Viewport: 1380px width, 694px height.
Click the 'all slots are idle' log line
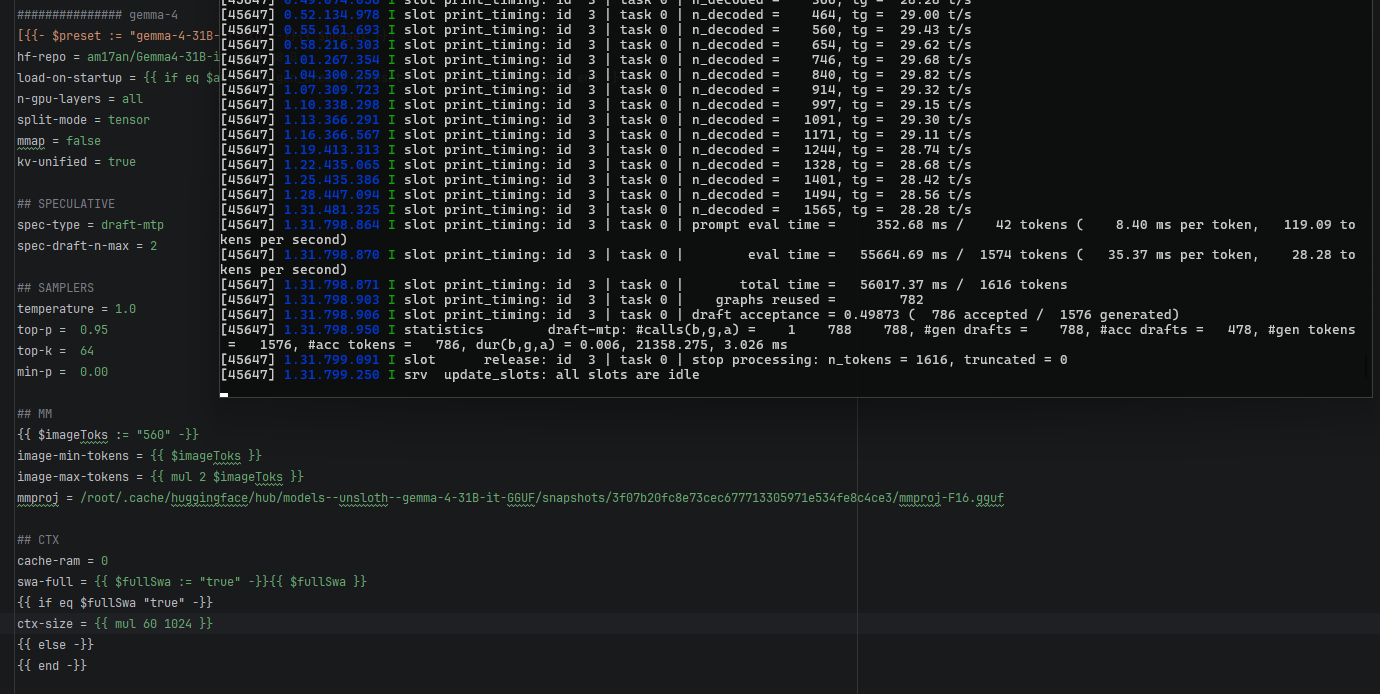tap(460, 374)
